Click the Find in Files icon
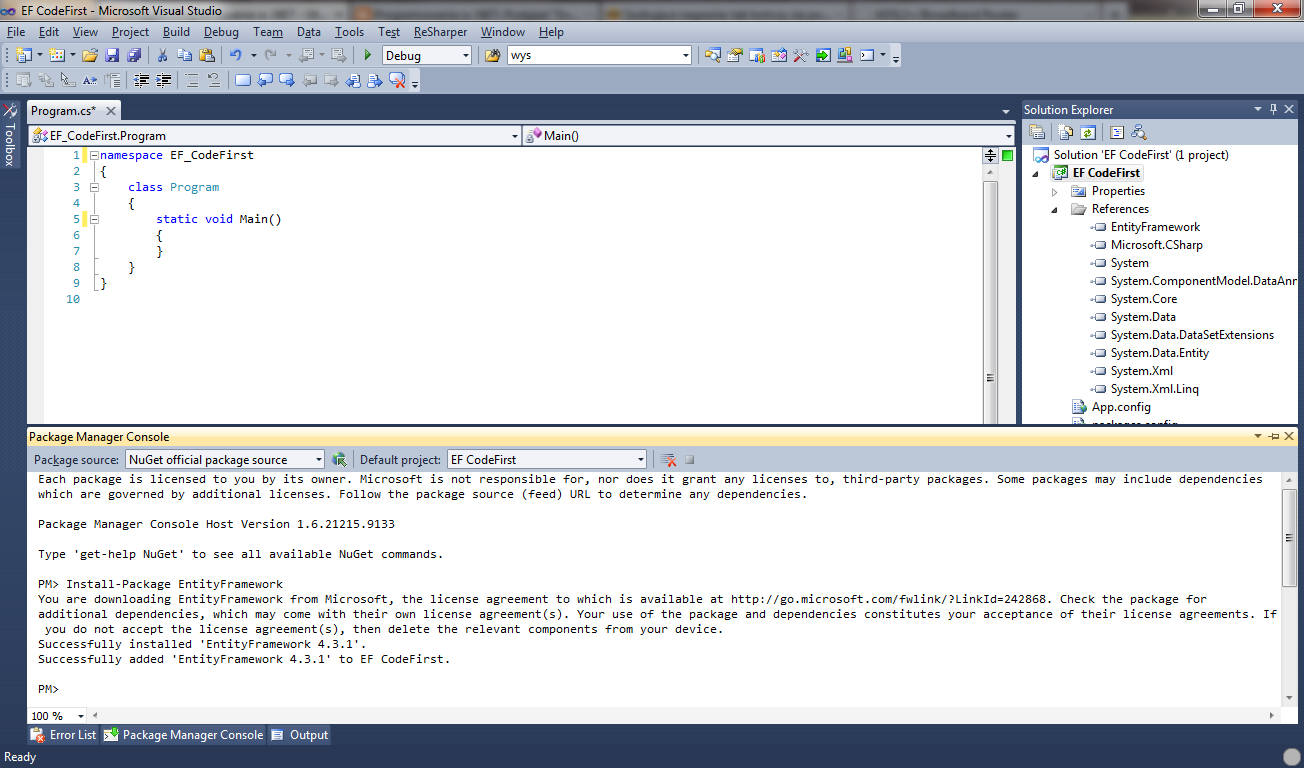This screenshot has height=768, width=1304. click(x=492, y=55)
